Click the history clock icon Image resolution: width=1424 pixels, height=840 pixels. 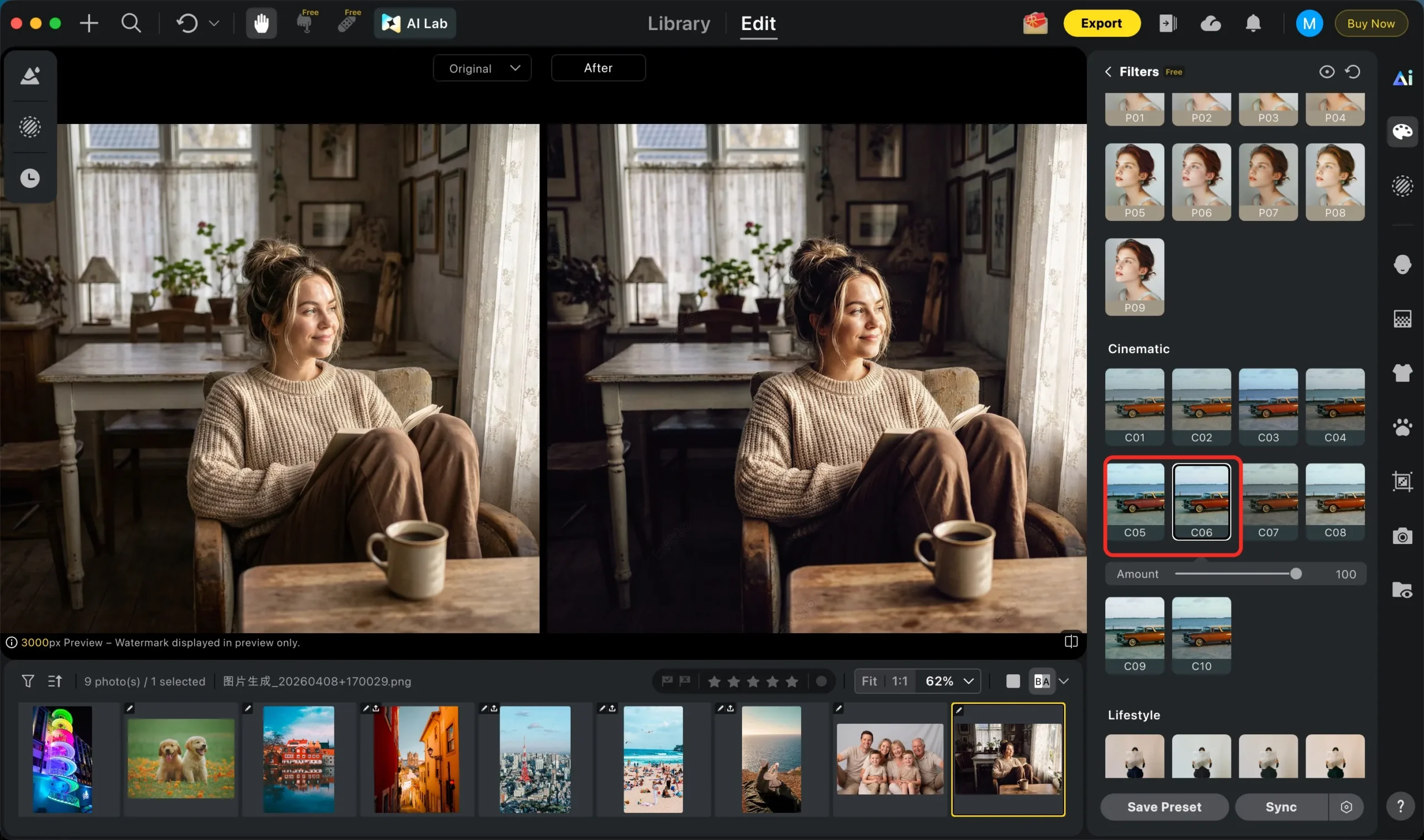[x=30, y=178]
